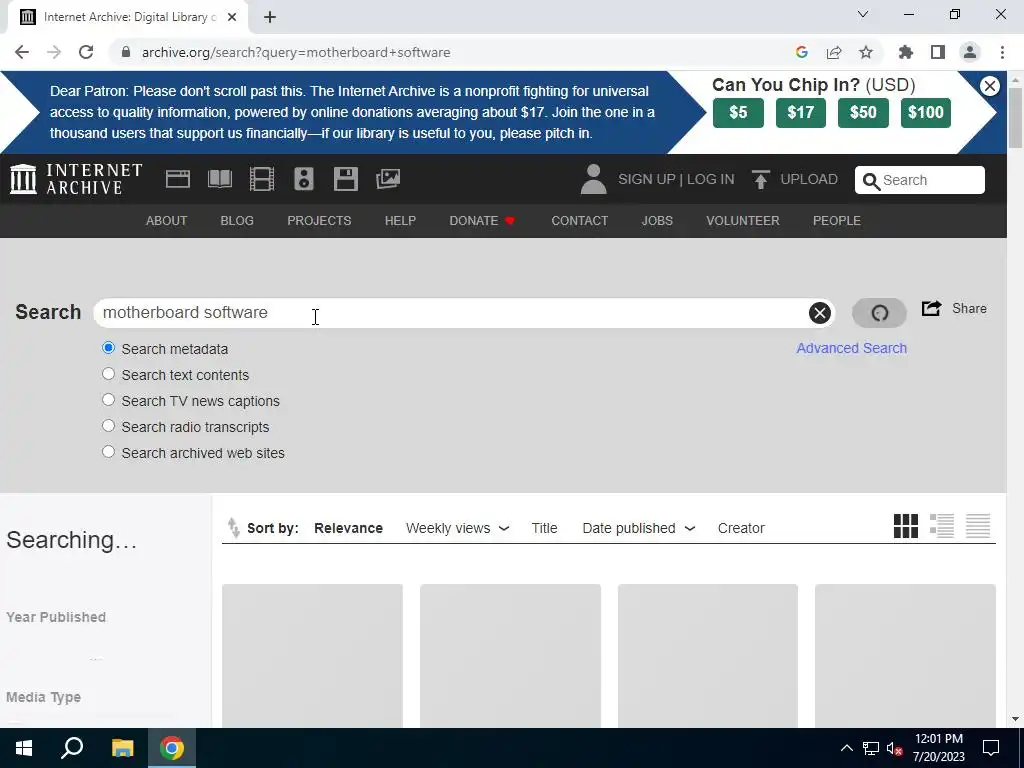Image resolution: width=1024 pixels, height=768 pixels.
Task: Toggle sort direction arrows
Action: coord(233,528)
